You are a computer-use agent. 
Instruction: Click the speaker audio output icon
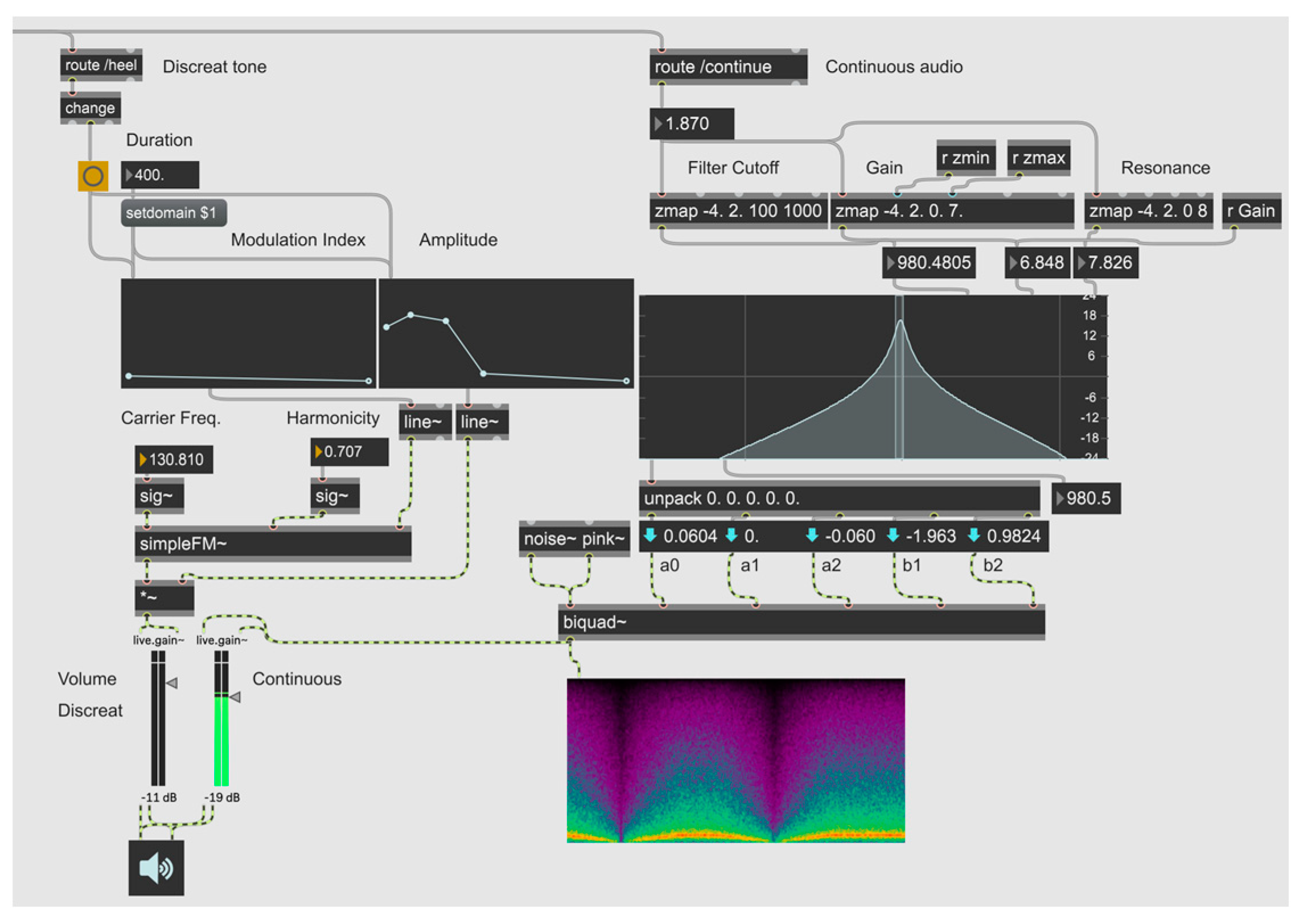point(156,867)
